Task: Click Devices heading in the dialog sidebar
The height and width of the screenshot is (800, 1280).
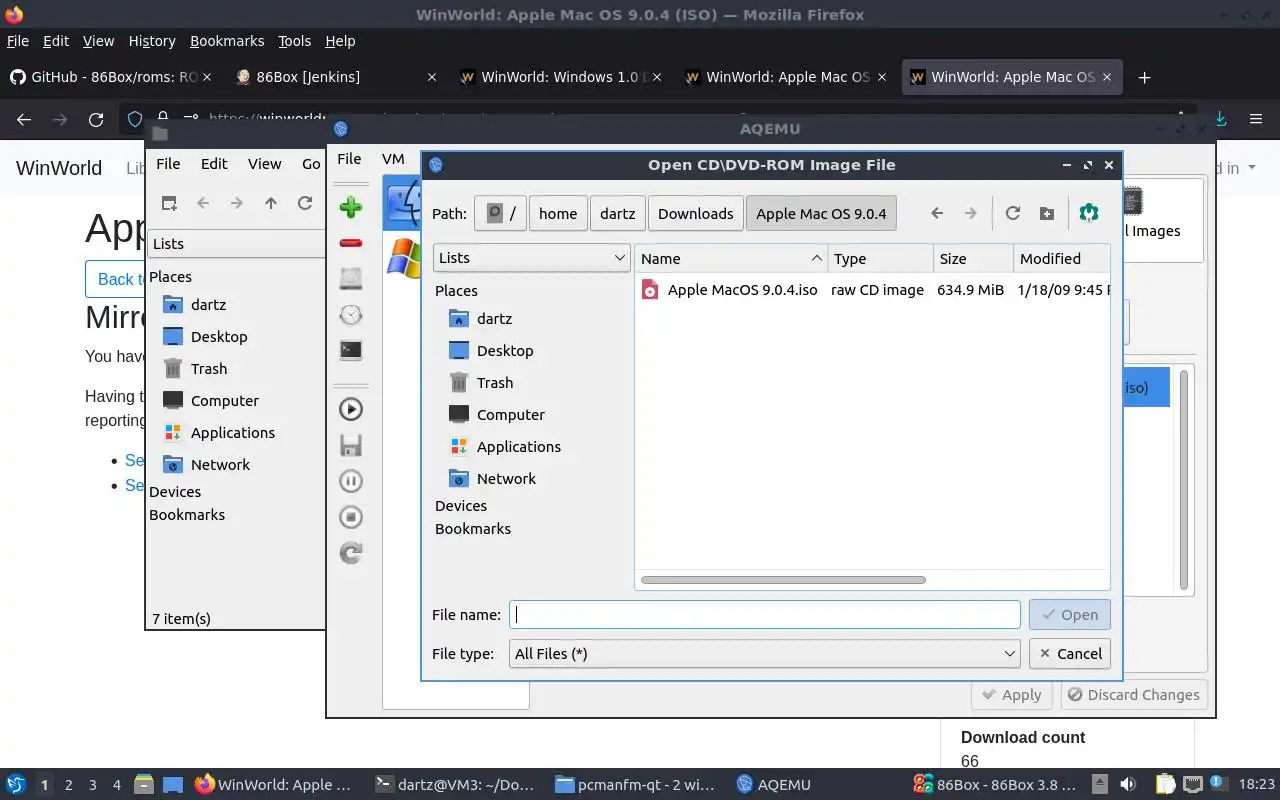Action: pyautogui.click(x=461, y=506)
